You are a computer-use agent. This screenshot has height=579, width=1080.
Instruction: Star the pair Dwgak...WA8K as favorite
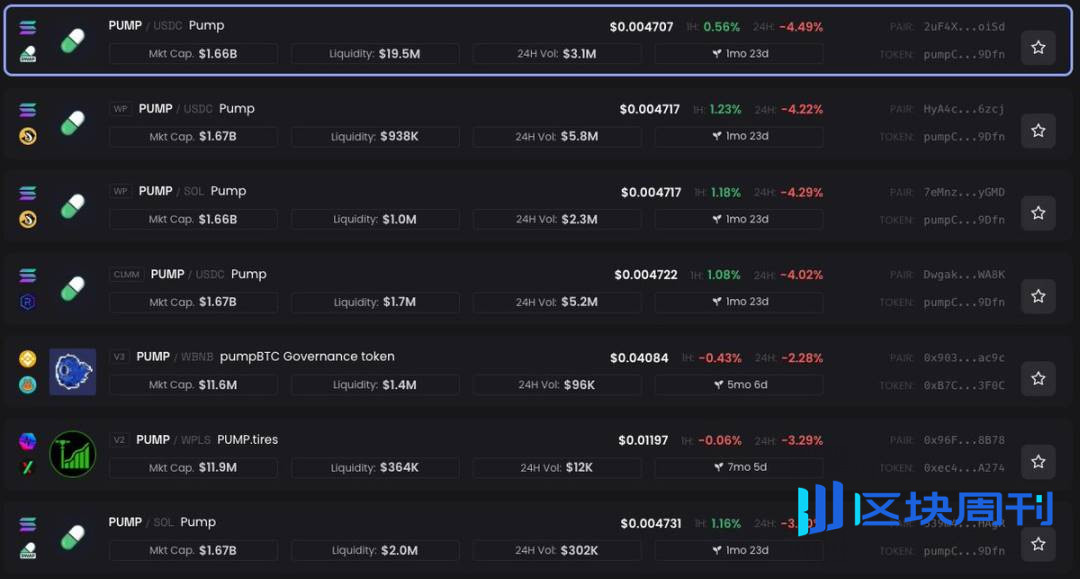pyautogui.click(x=1038, y=296)
